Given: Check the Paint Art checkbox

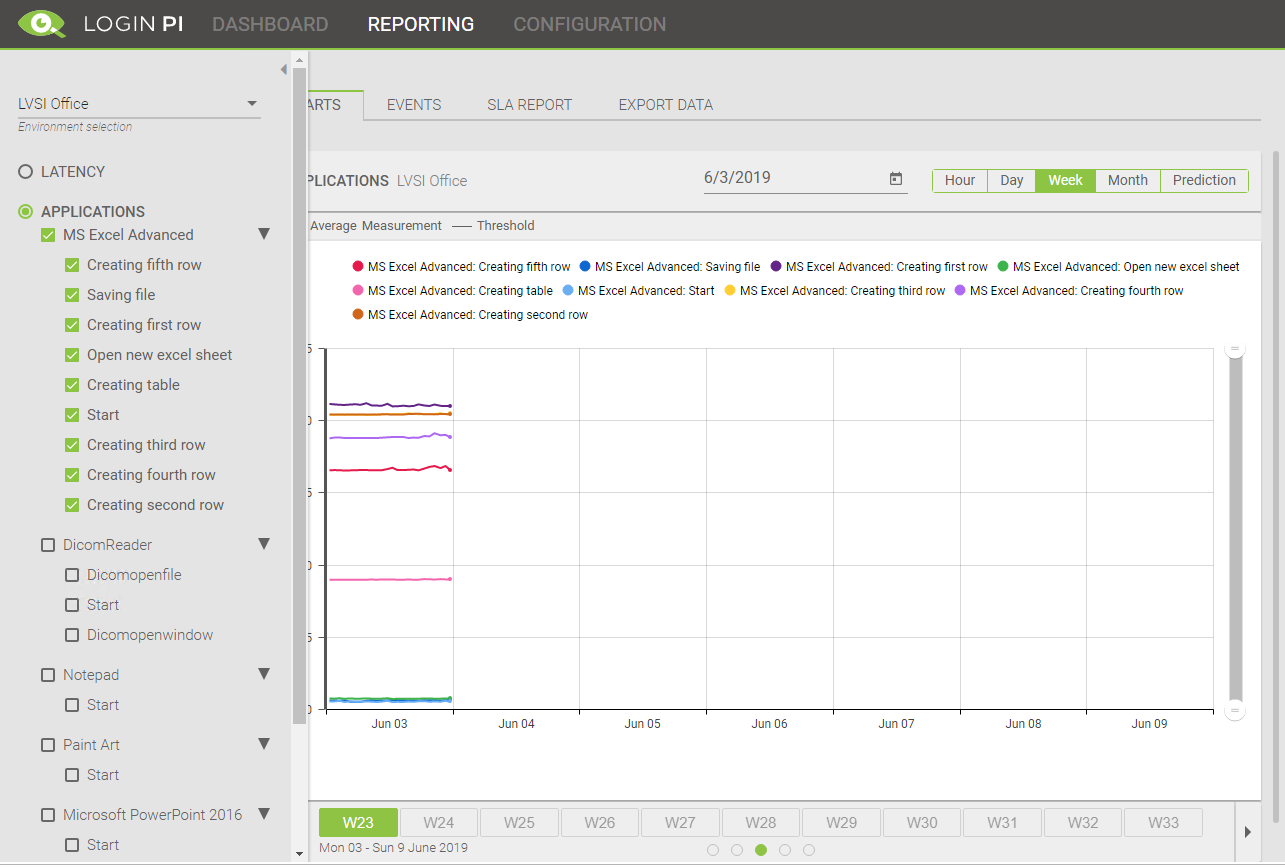Looking at the screenshot, I should tap(48, 745).
